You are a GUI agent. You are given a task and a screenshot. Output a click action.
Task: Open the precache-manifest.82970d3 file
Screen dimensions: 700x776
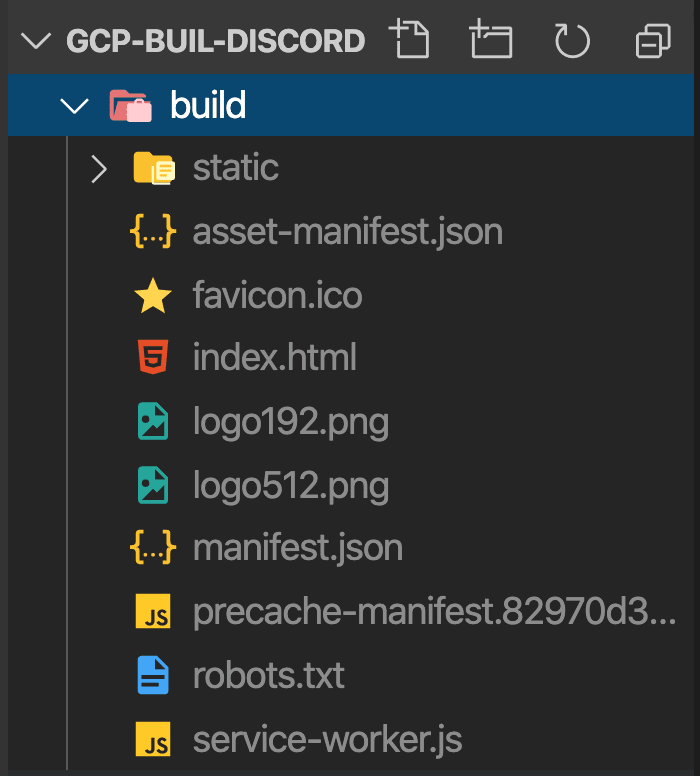[x=434, y=612]
